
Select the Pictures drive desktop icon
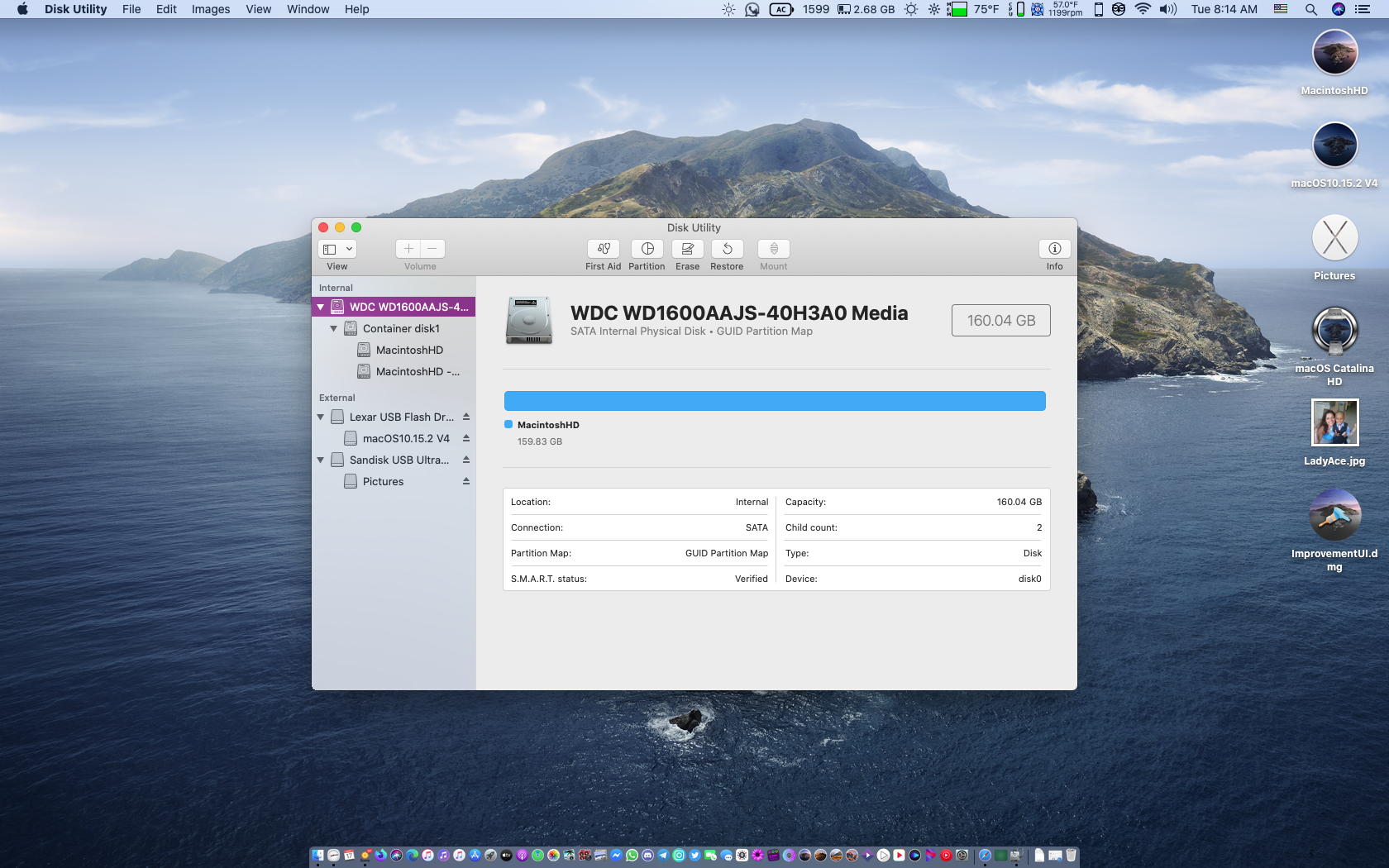(1334, 238)
